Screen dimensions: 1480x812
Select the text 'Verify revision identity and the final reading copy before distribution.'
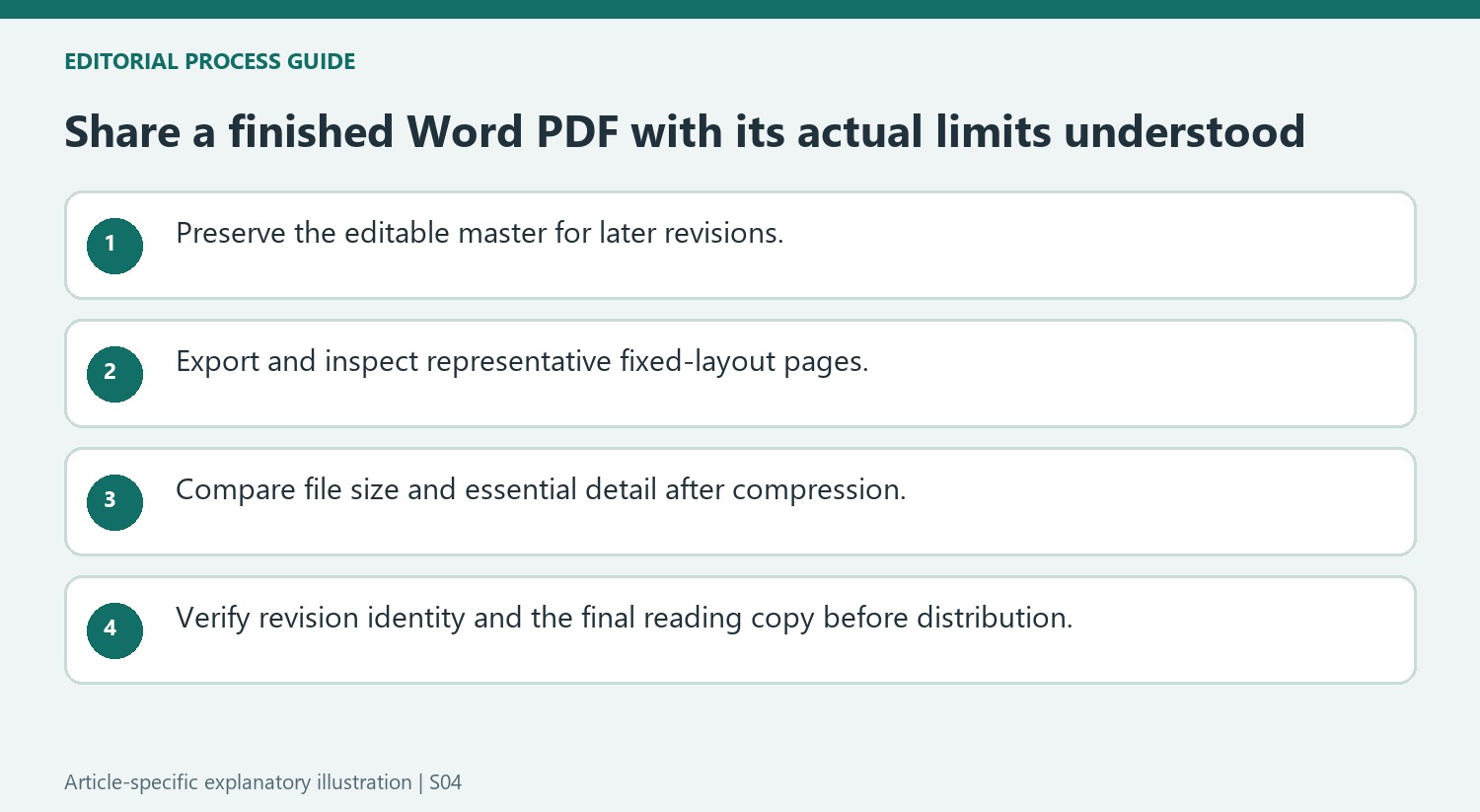(624, 619)
